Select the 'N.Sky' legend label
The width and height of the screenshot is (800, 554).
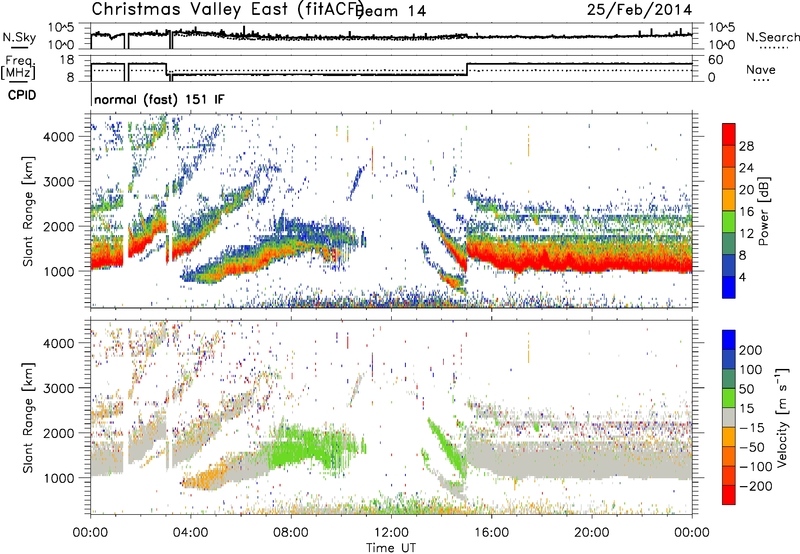pos(19,37)
